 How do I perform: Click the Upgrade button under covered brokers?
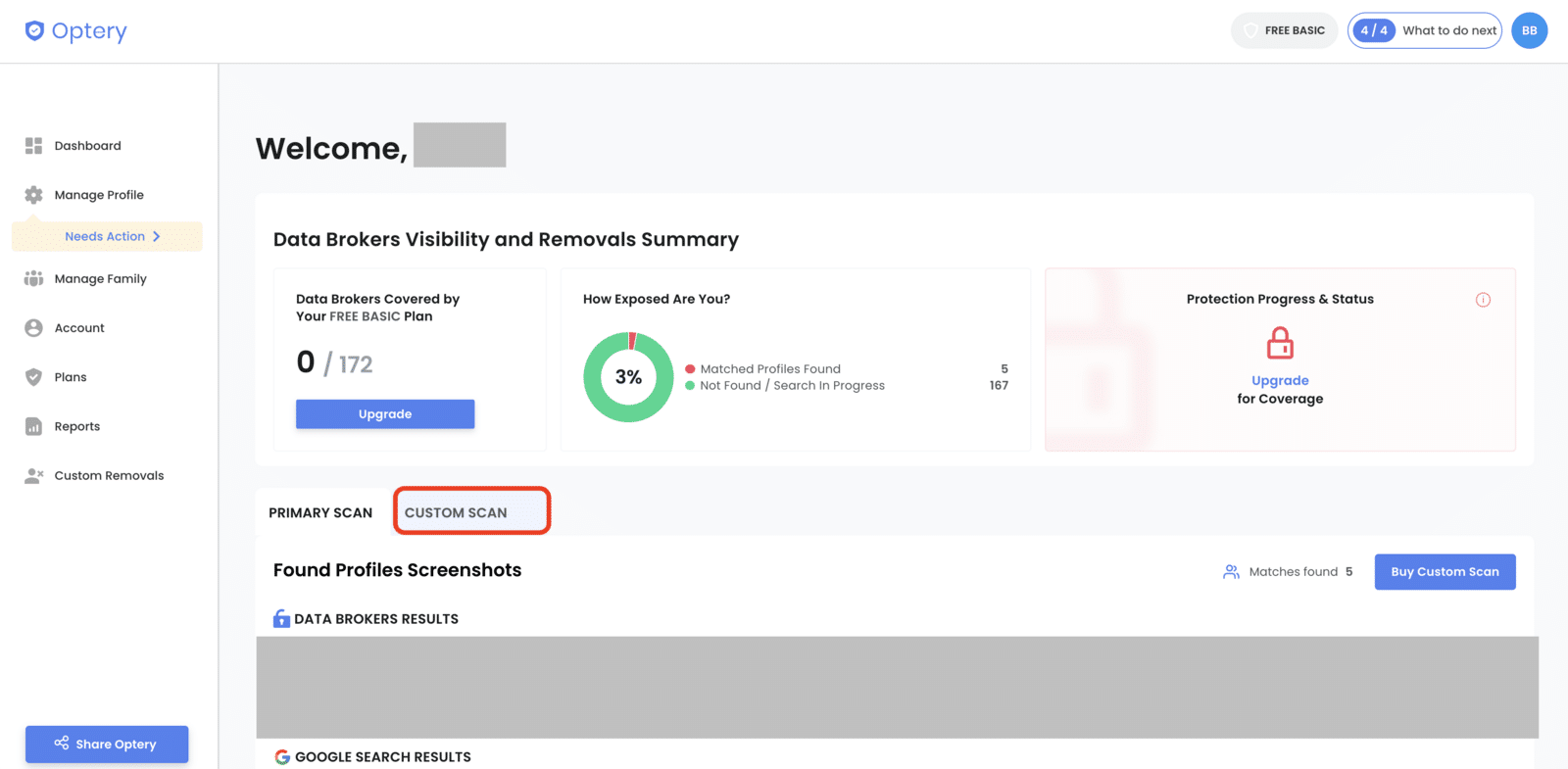coord(385,414)
